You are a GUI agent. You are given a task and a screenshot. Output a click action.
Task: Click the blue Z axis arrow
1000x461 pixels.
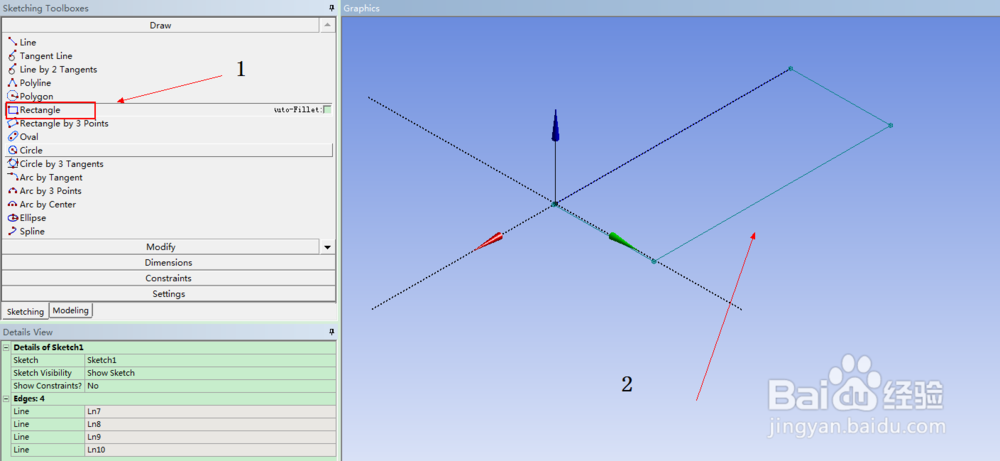click(x=555, y=126)
